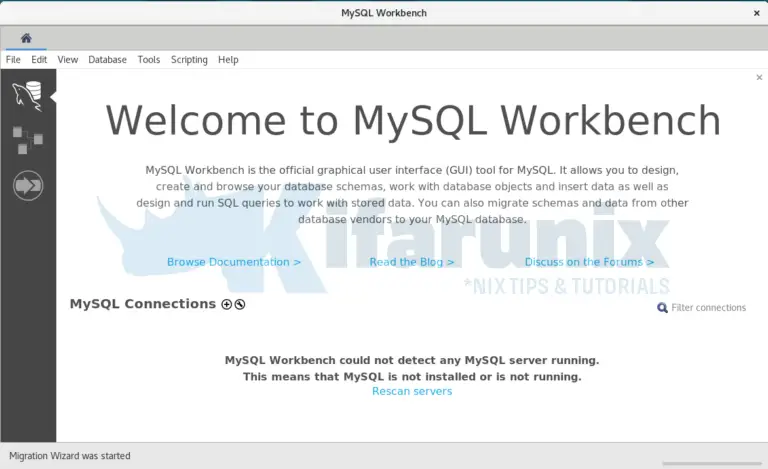Click the status bar progress indicator

(712, 463)
